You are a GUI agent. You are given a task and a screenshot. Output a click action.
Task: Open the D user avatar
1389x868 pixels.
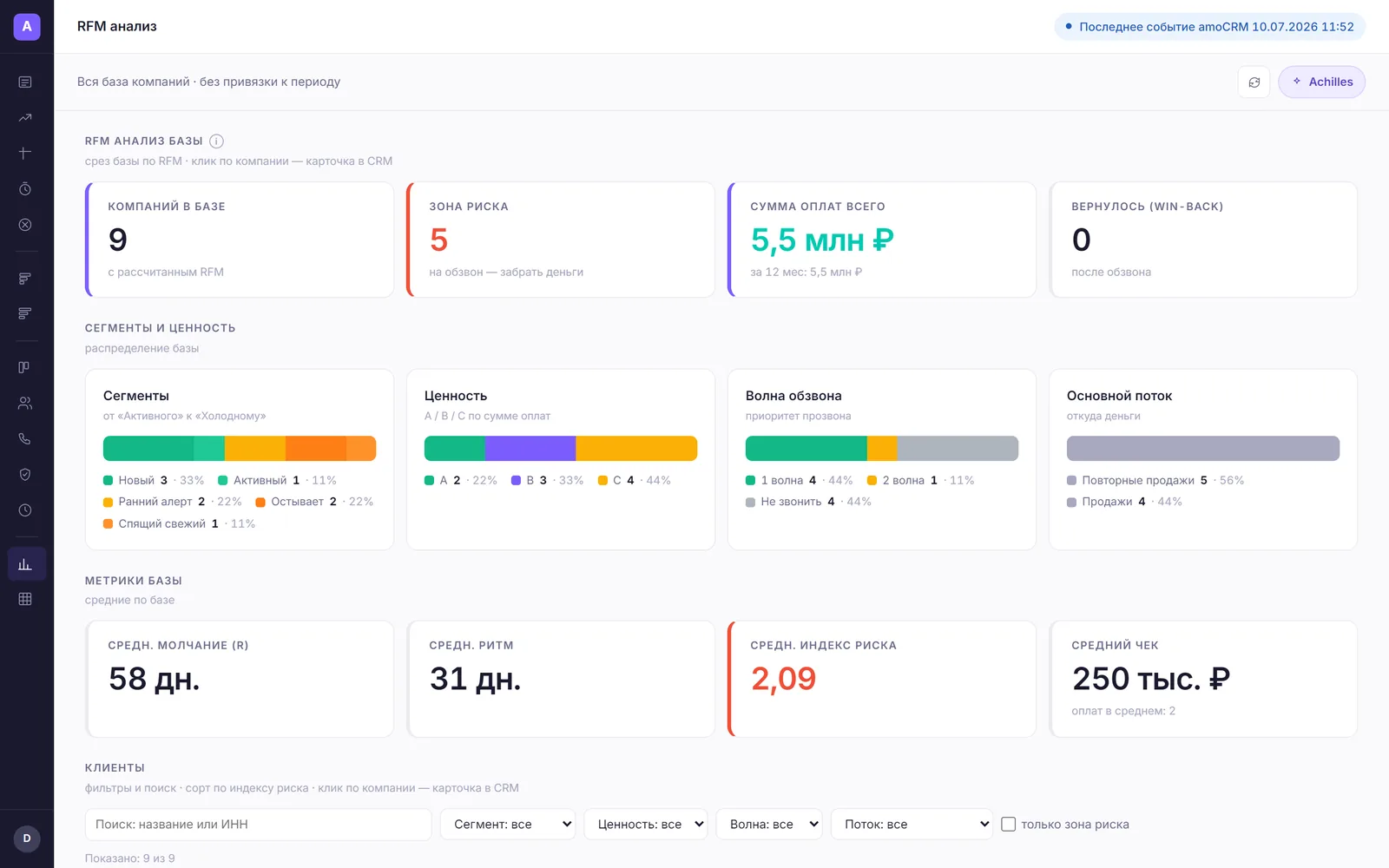point(27,838)
